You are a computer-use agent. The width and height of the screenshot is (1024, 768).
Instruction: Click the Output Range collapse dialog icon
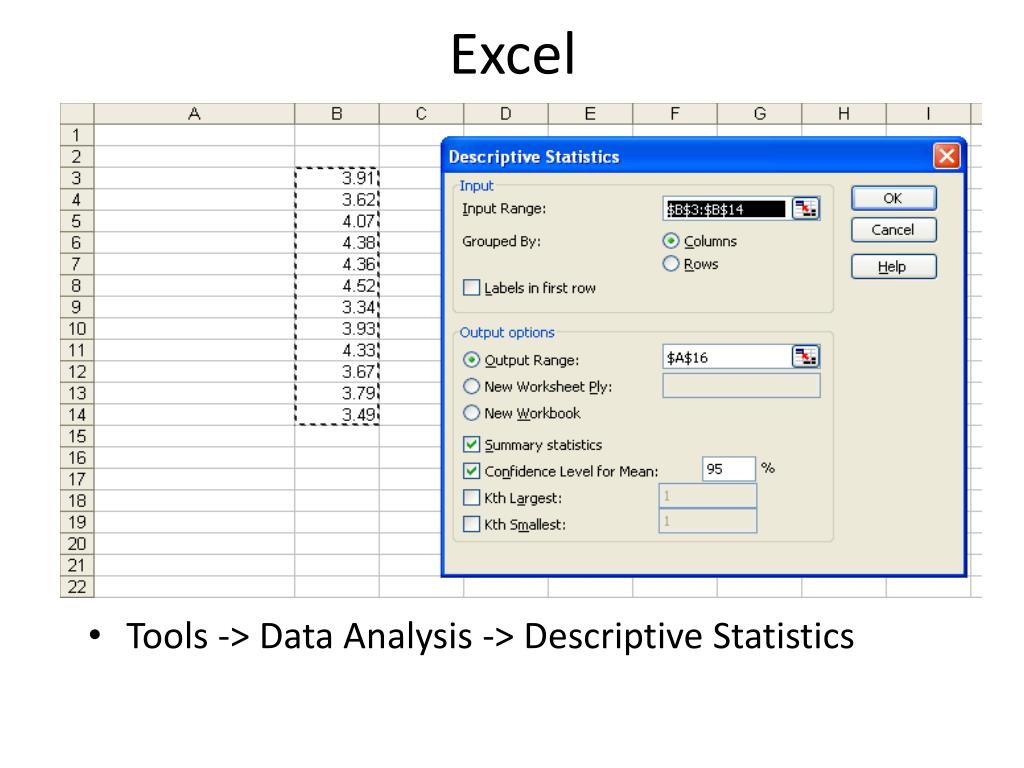click(805, 357)
